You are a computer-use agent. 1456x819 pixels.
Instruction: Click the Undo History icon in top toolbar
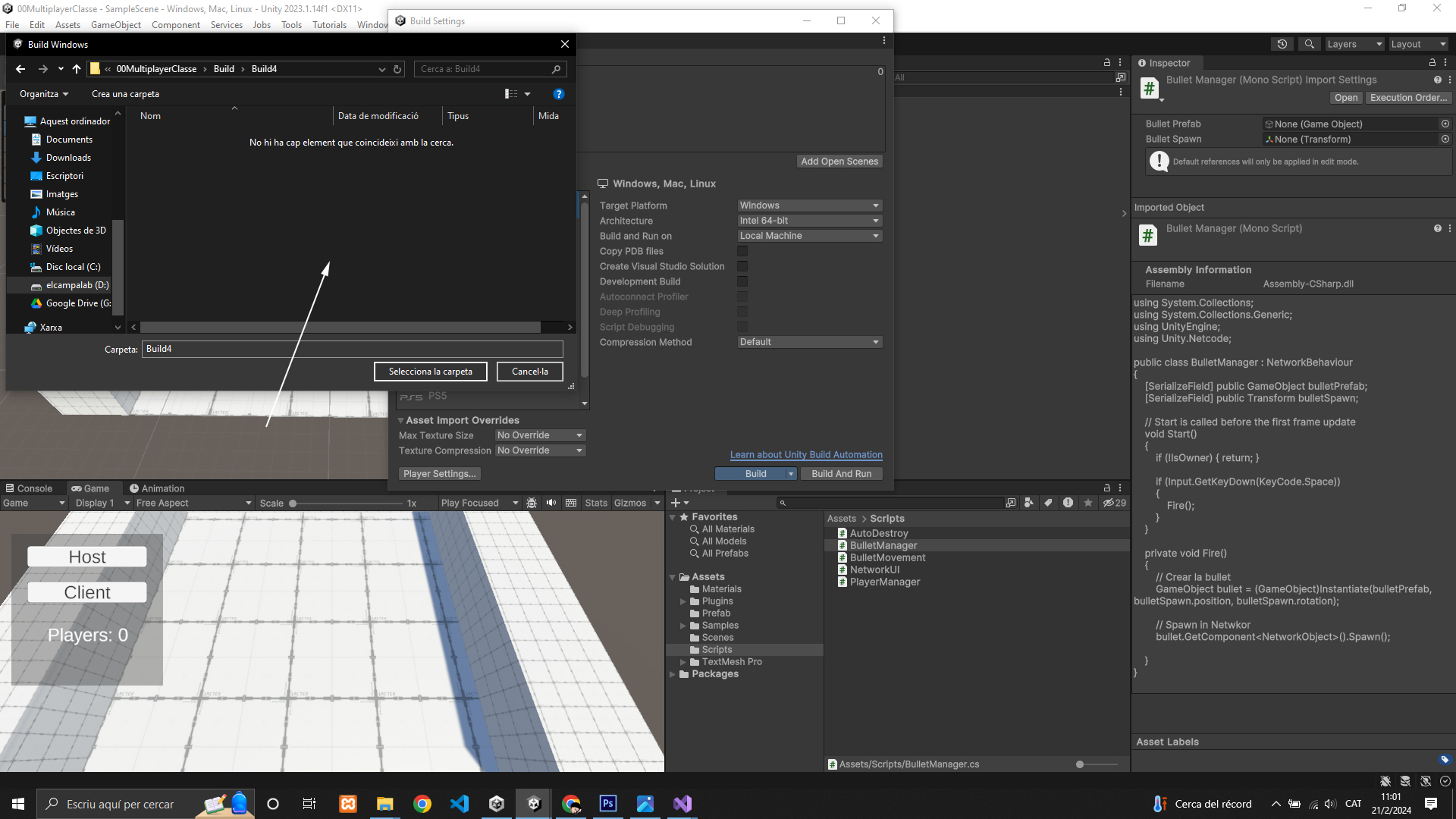[x=1282, y=44]
